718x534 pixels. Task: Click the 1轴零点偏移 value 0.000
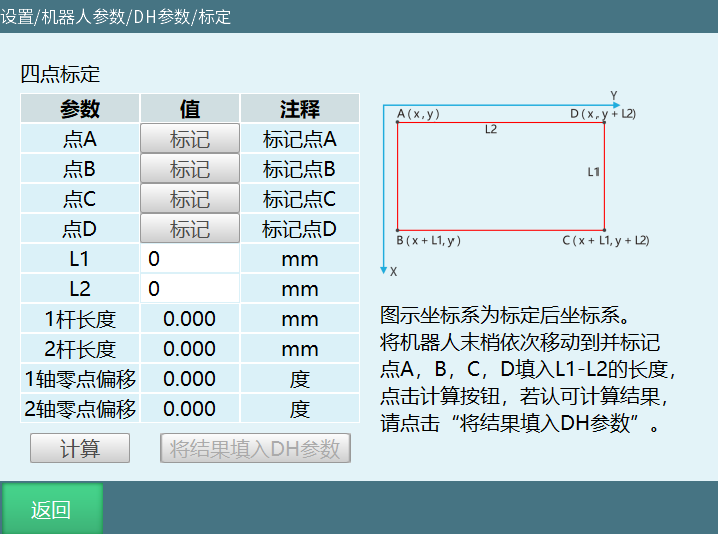190,379
